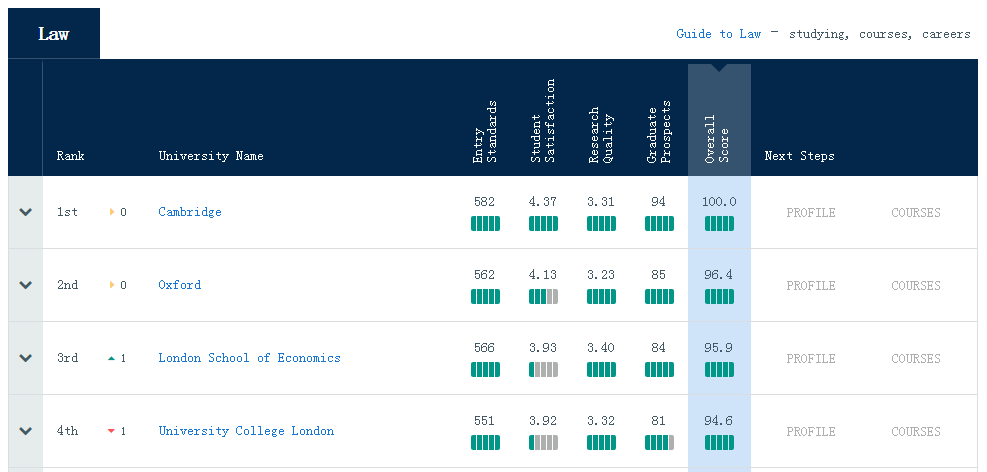Select the 3rd rank label
This screenshot has height=472, width=987.
click(67, 358)
